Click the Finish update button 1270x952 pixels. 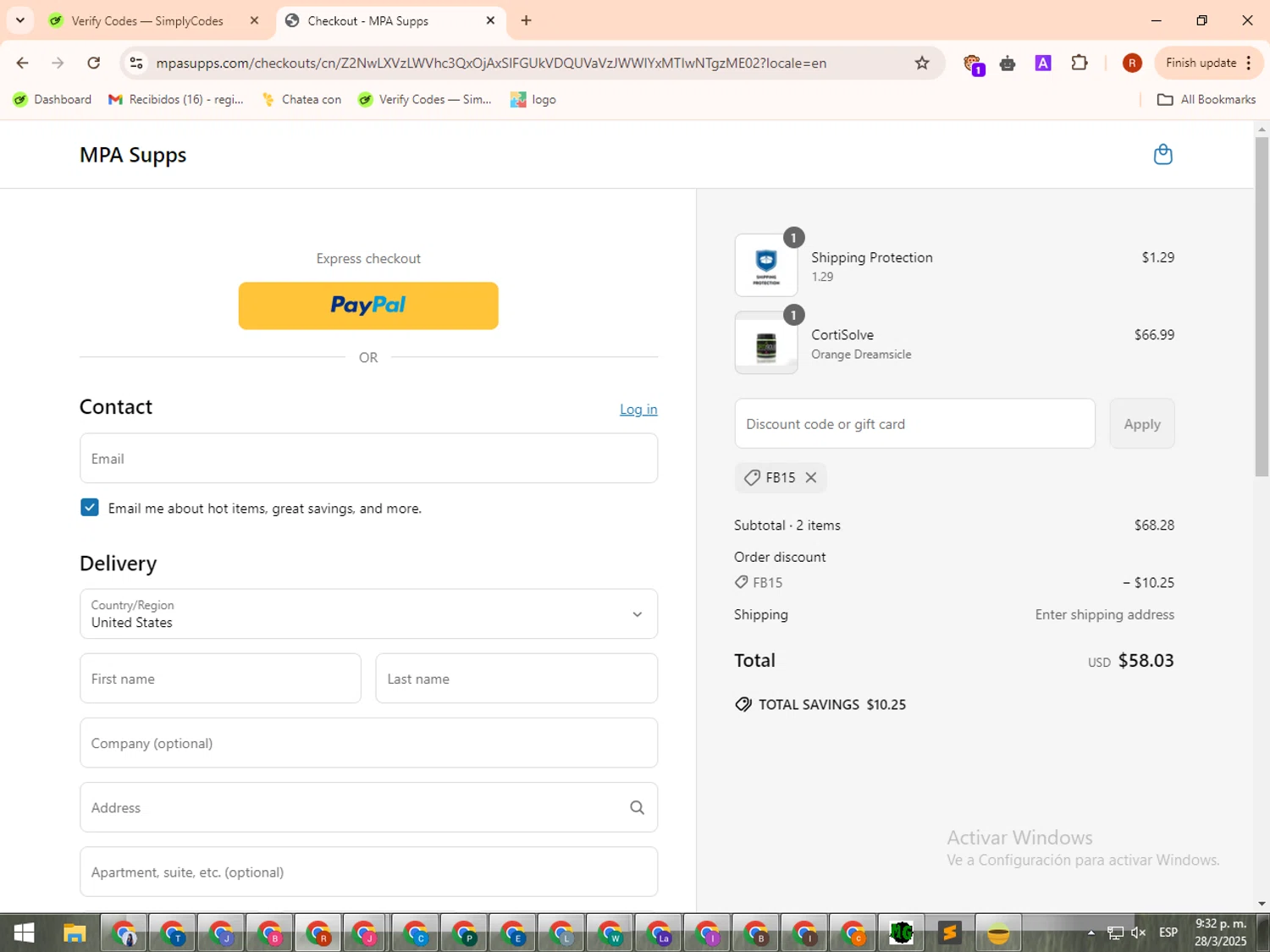(1209, 63)
